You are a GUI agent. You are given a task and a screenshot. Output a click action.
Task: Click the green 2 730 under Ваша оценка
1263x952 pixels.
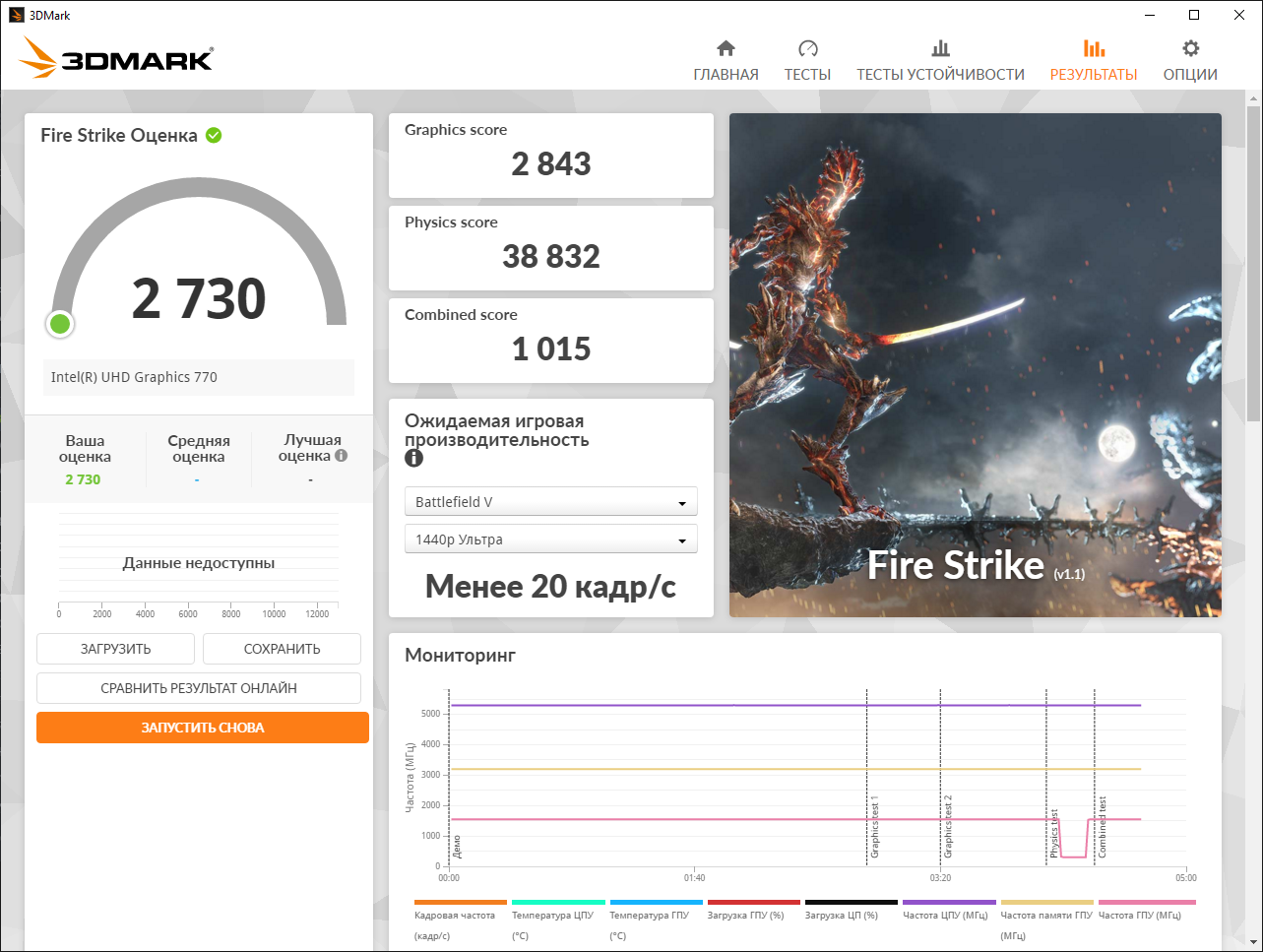[x=83, y=479]
